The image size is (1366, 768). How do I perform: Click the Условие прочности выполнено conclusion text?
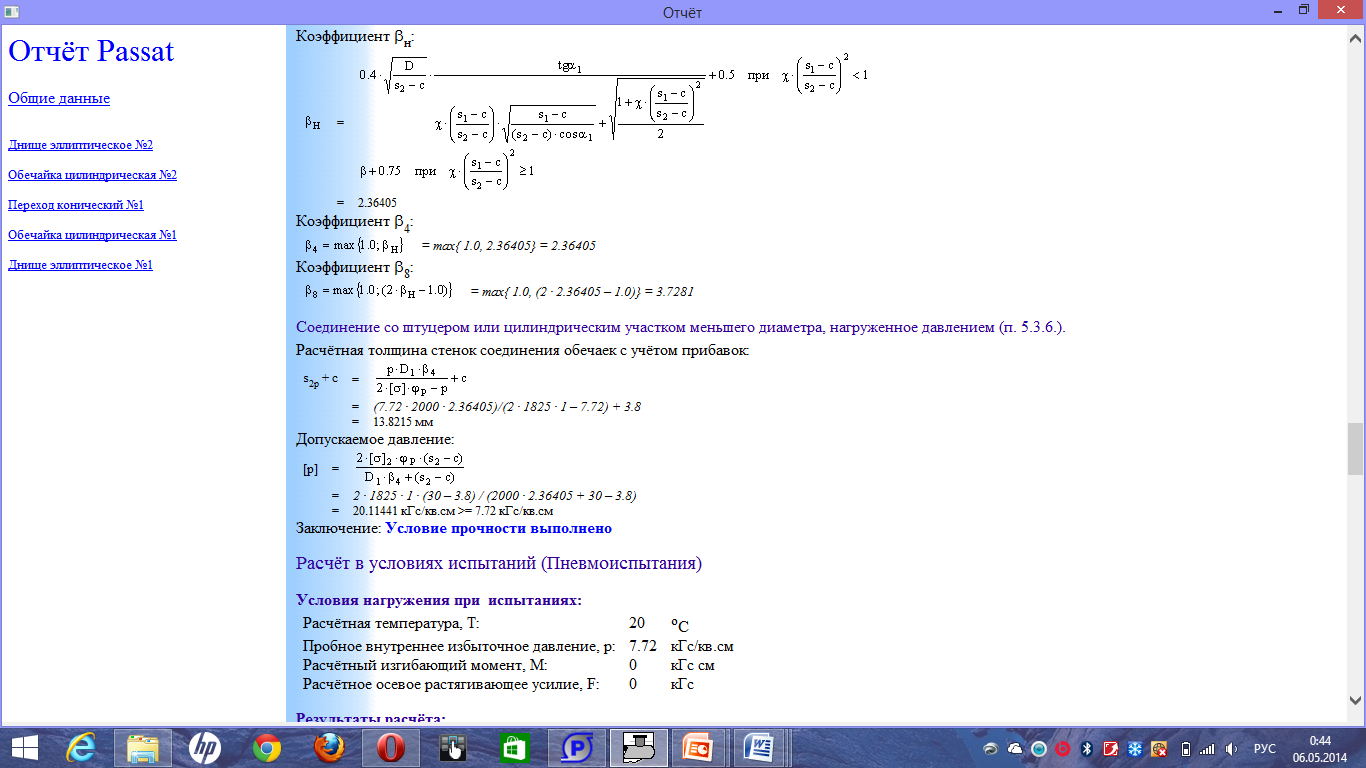[498, 528]
